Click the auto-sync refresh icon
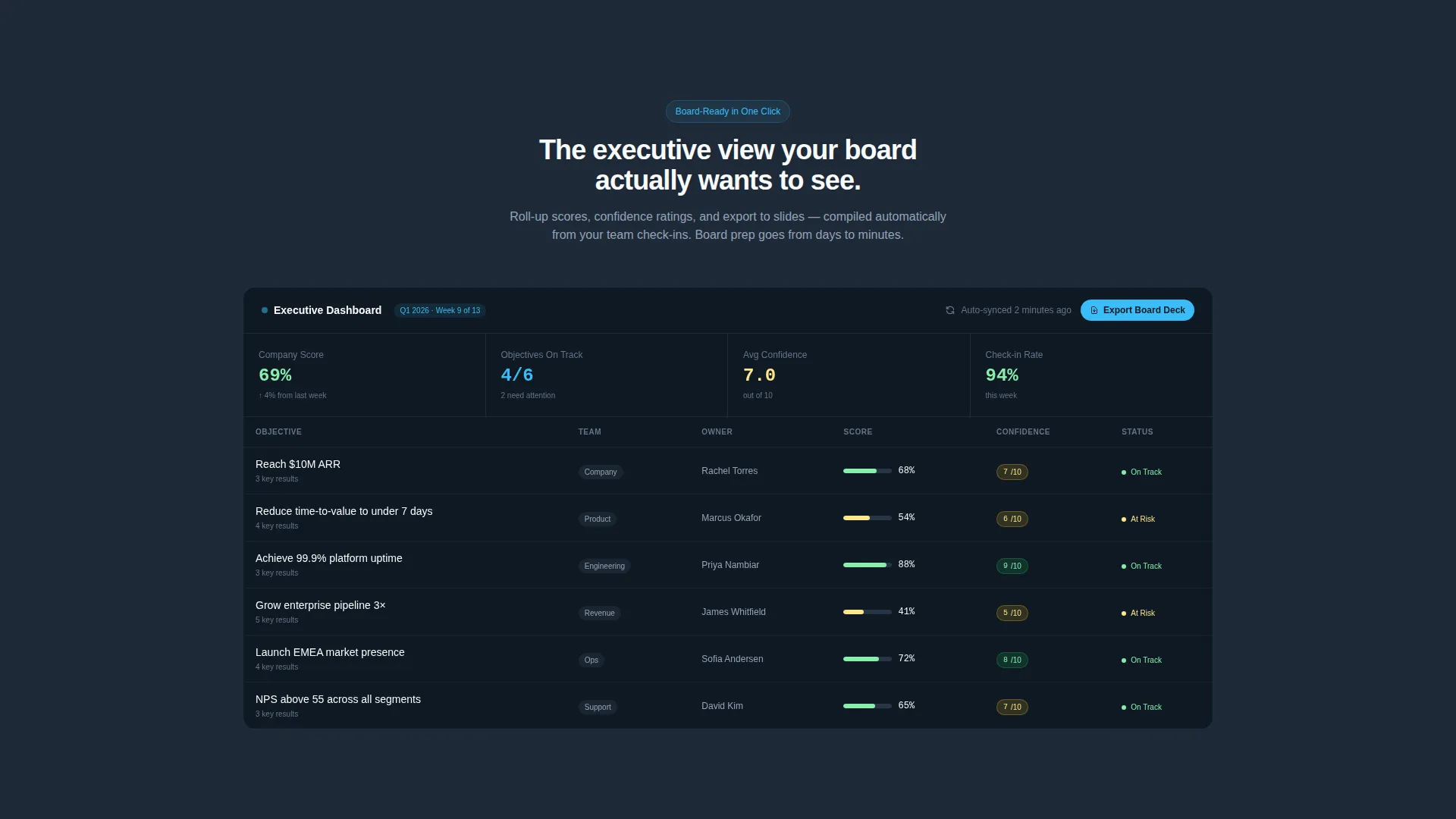The height and width of the screenshot is (819, 1456). [x=949, y=310]
